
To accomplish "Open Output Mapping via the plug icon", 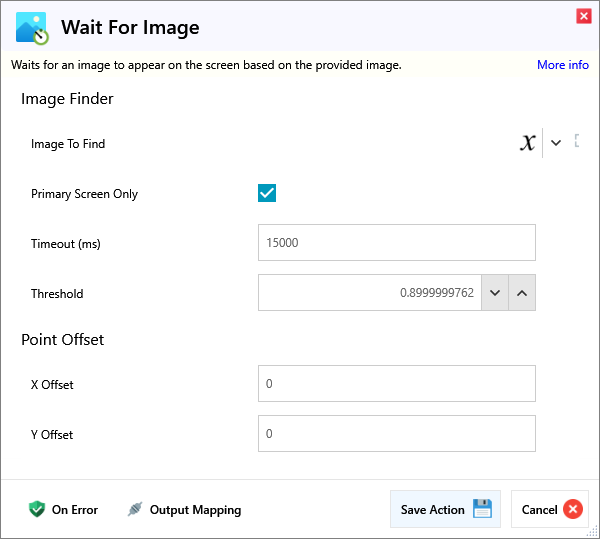I will (x=135, y=509).
